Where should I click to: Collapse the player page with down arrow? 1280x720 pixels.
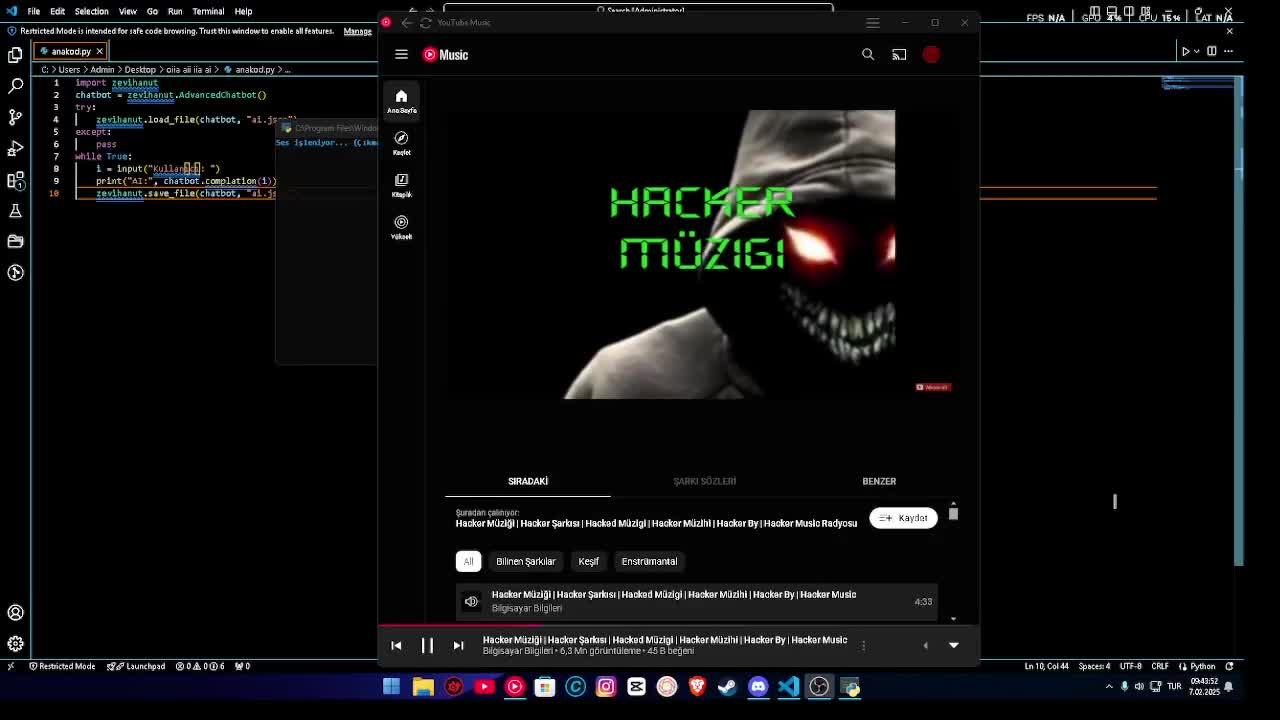[x=953, y=646]
